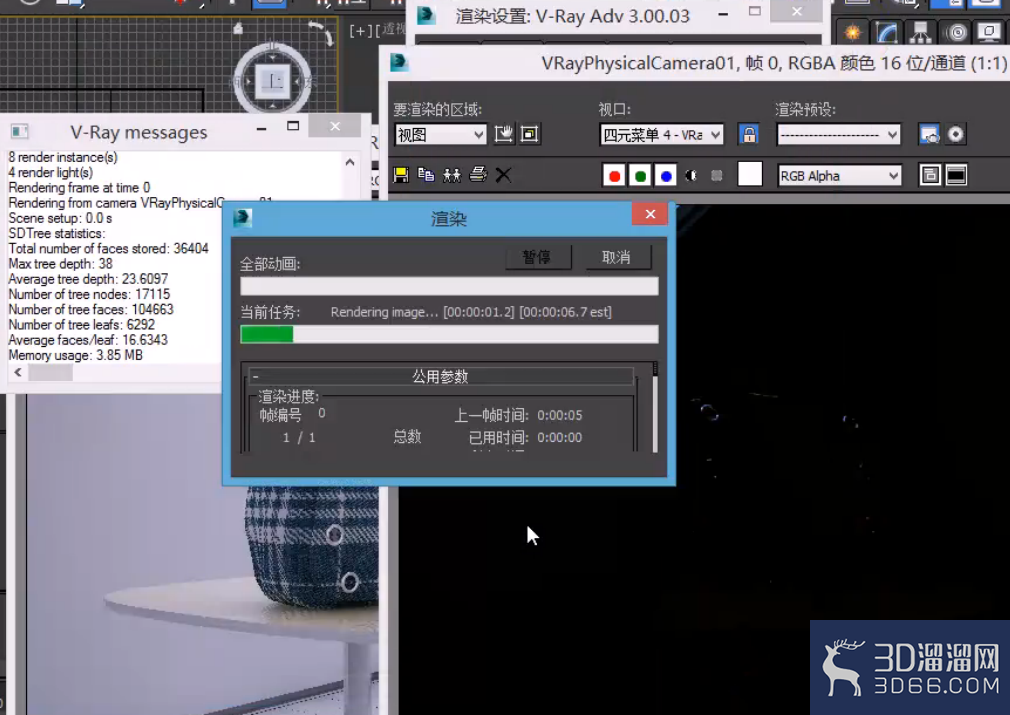Open the area to render dropdown showing 视图

pos(441,135)
